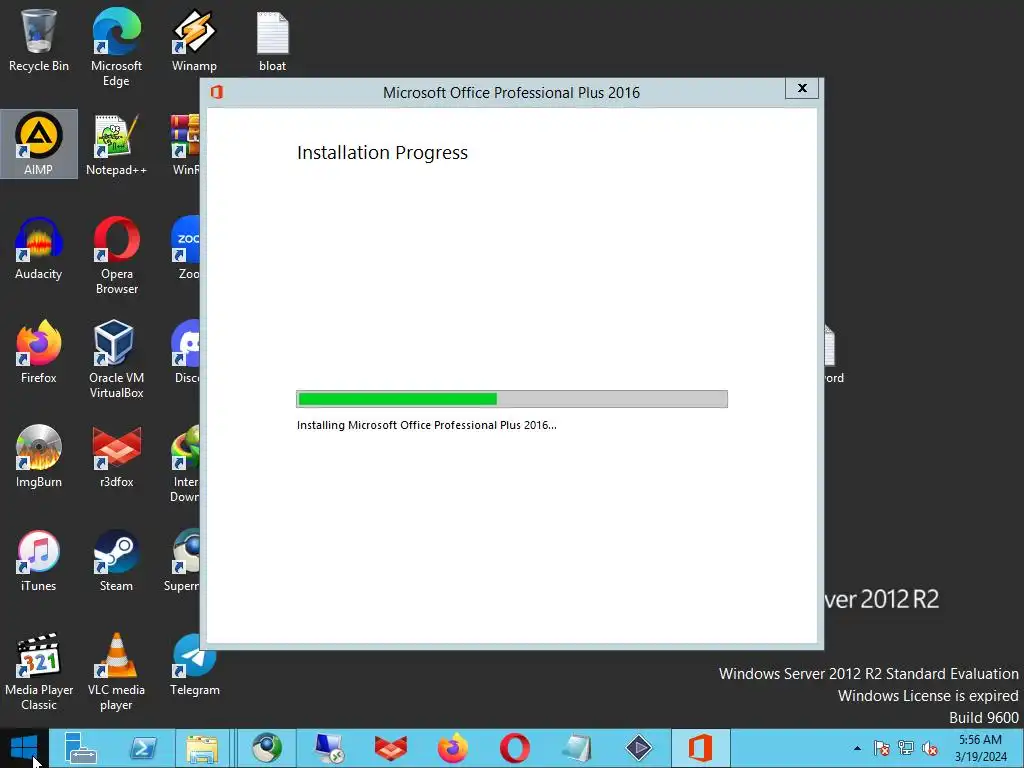Open Opera from the taskbar
Image resolution: width=1024 pixels, height=768 pixels.
click(515, 748)
